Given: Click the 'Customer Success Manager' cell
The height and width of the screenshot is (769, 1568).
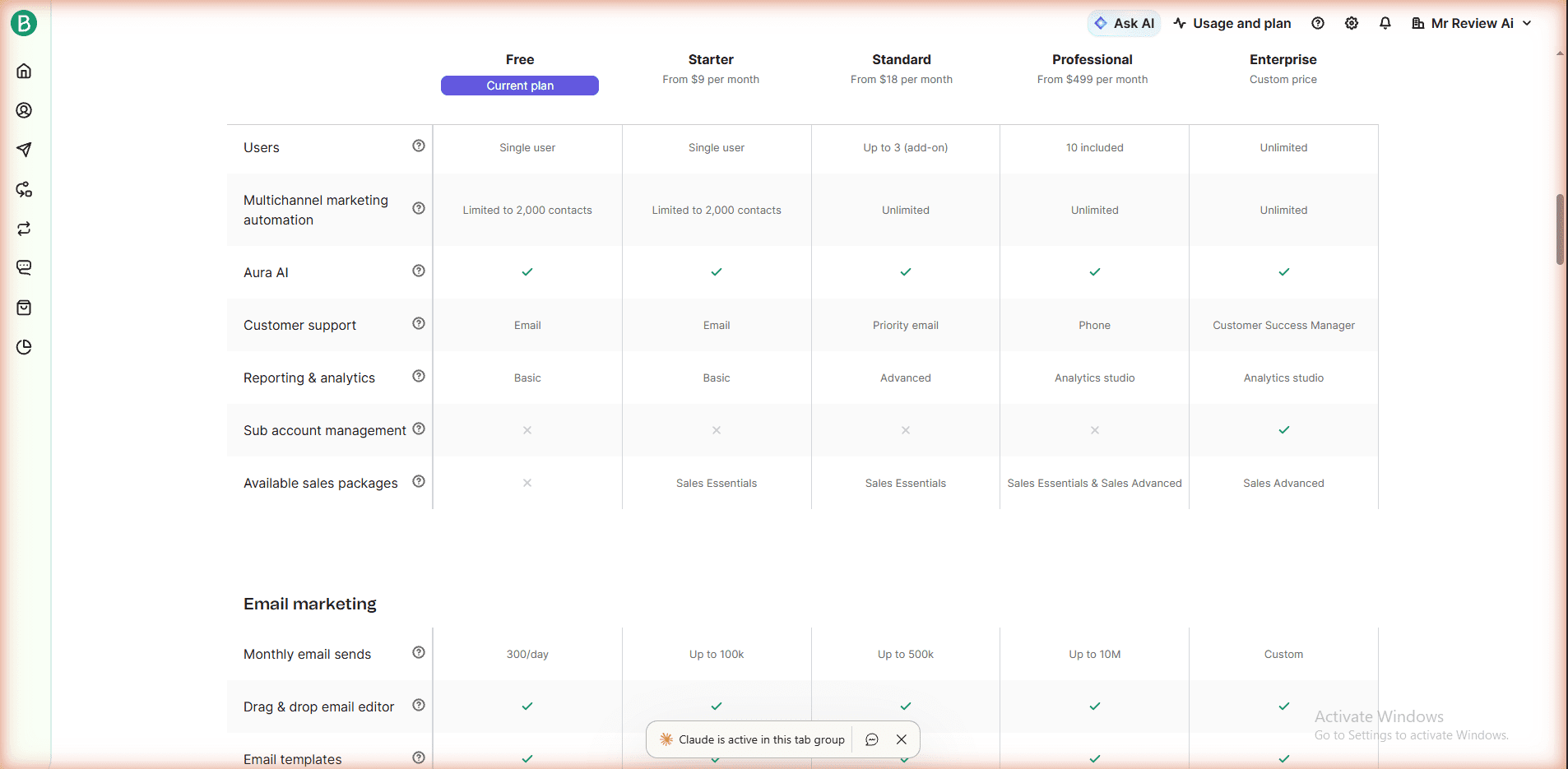Looking at the screenshot, I should (1284, 326).
